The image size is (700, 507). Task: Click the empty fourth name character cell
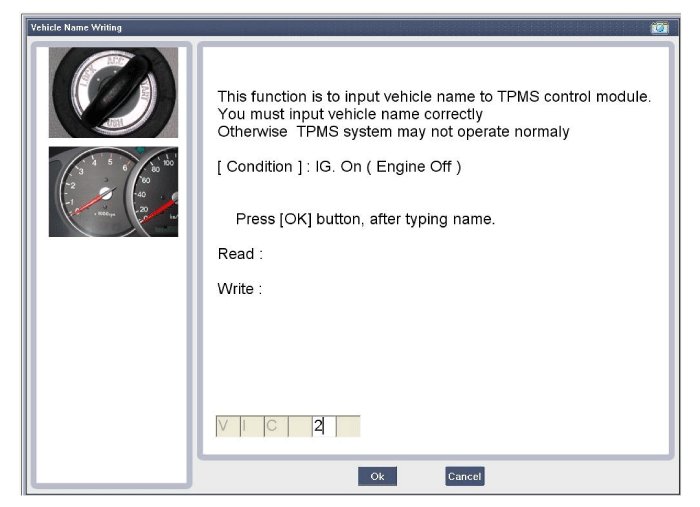(299, 426)
